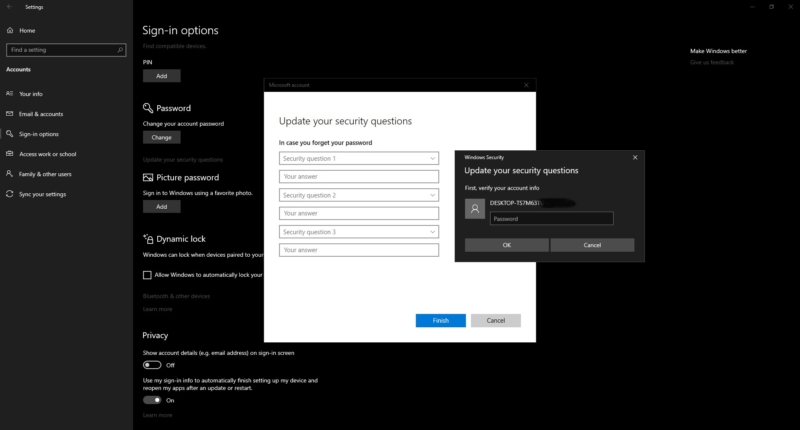Open the Security question 3 dropdown
The image size is (800, 430).
[x=359, y=232]
